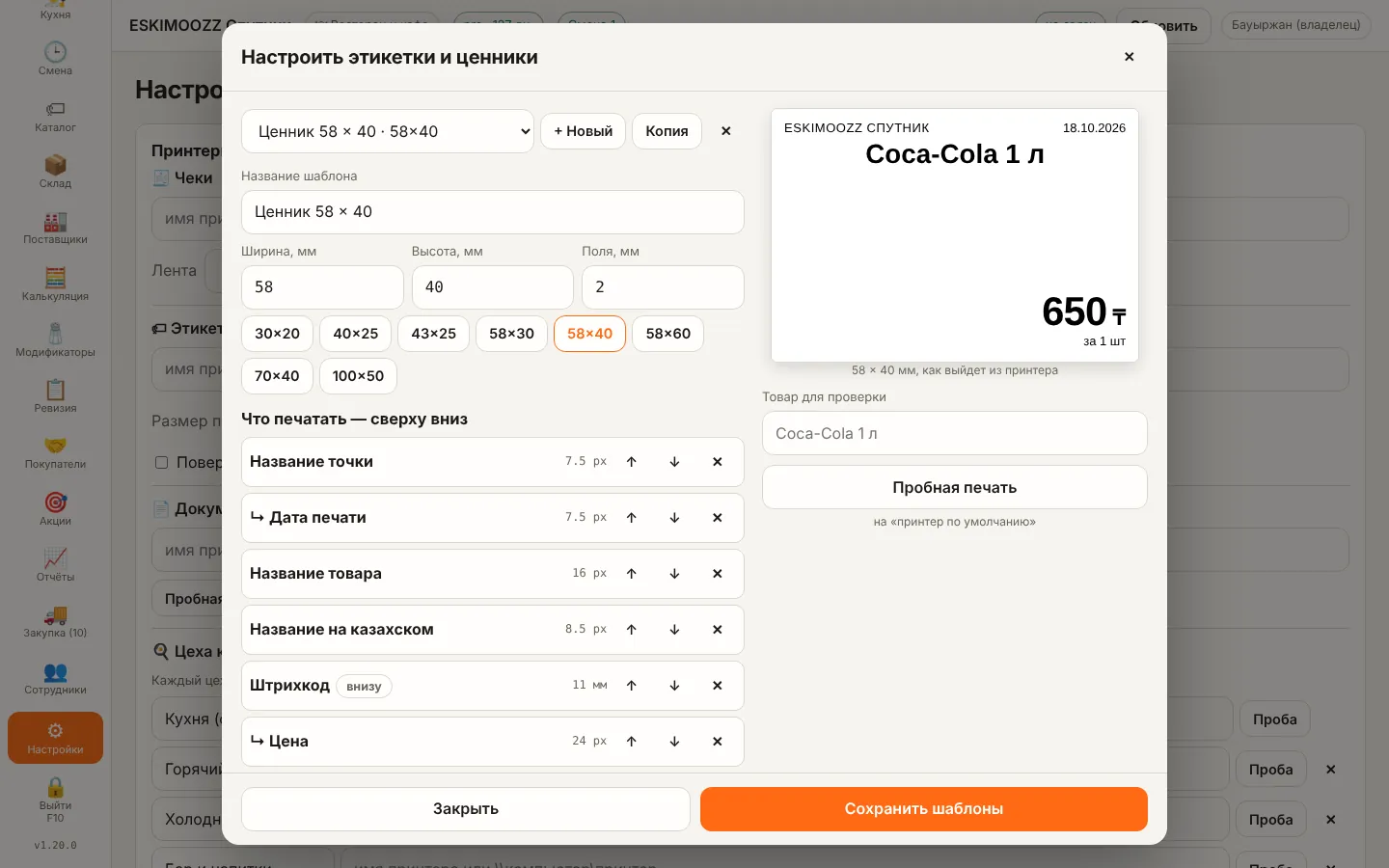Click the Закрыть button
1389x868 pixels.
pyautogui.click(x=466, y=809)
